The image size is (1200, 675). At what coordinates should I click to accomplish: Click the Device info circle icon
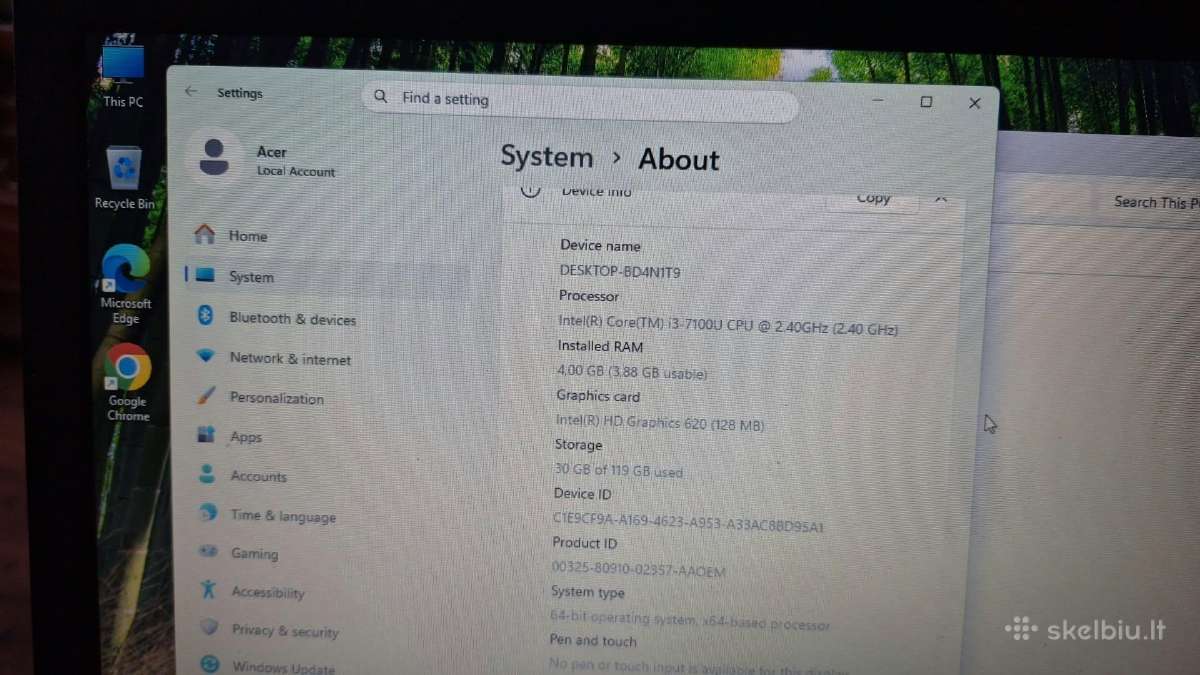[x=531, y=190]
